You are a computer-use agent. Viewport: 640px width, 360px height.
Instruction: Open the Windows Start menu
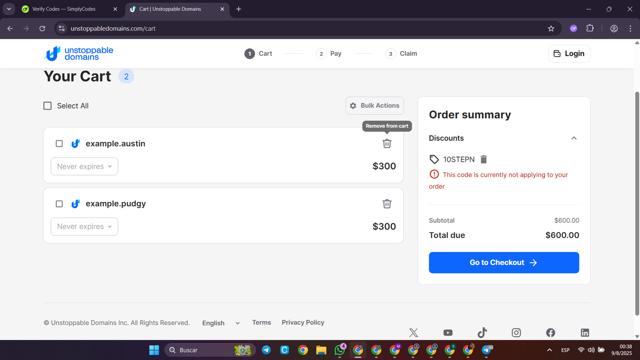tap(154, 350)
